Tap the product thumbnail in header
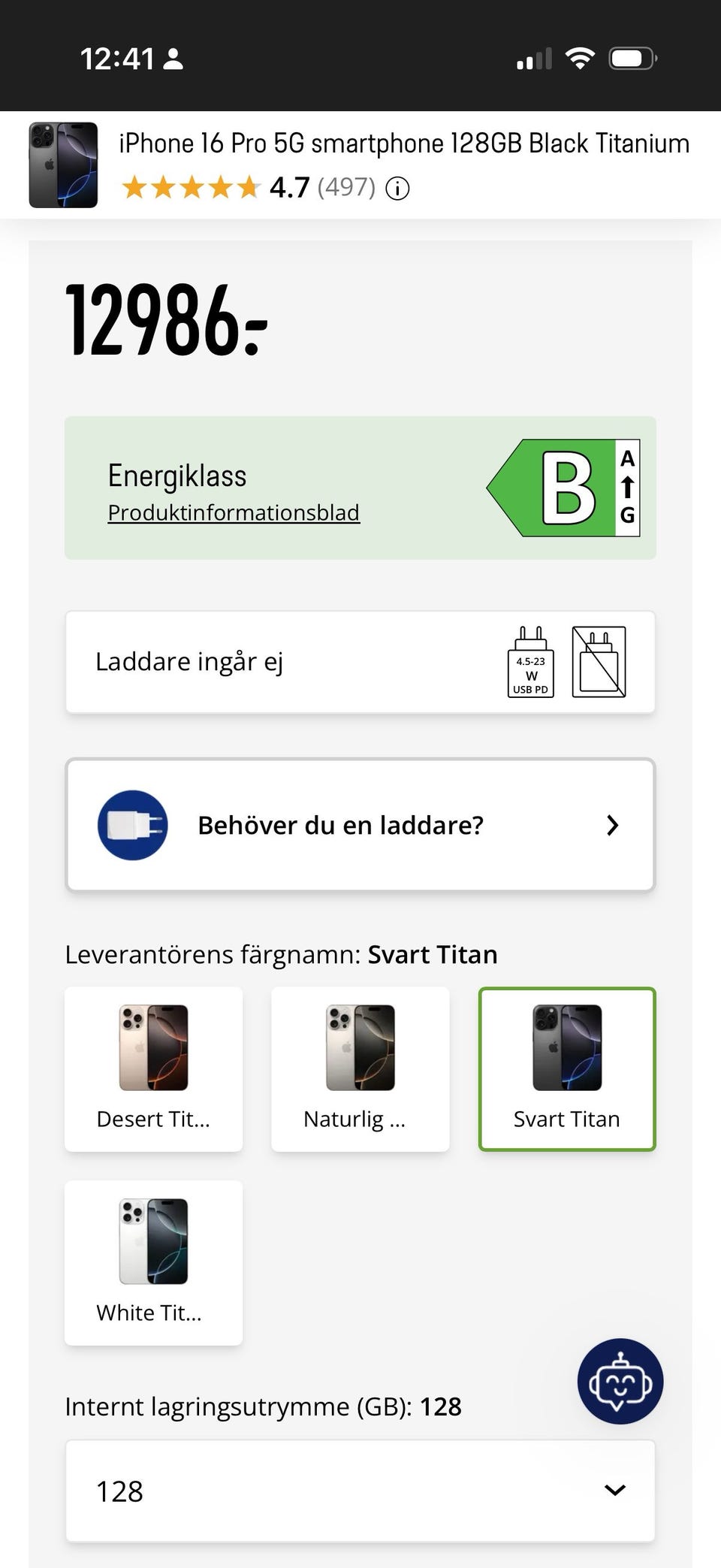 coord(63,165)
